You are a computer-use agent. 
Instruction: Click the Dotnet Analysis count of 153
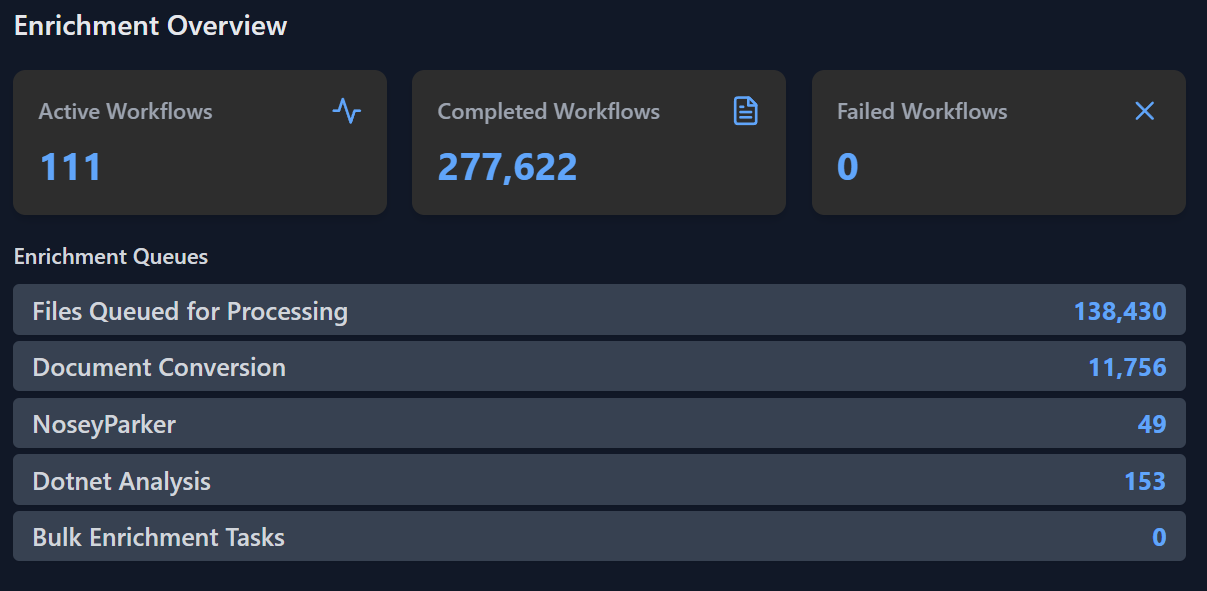[x=1144, y=482]
